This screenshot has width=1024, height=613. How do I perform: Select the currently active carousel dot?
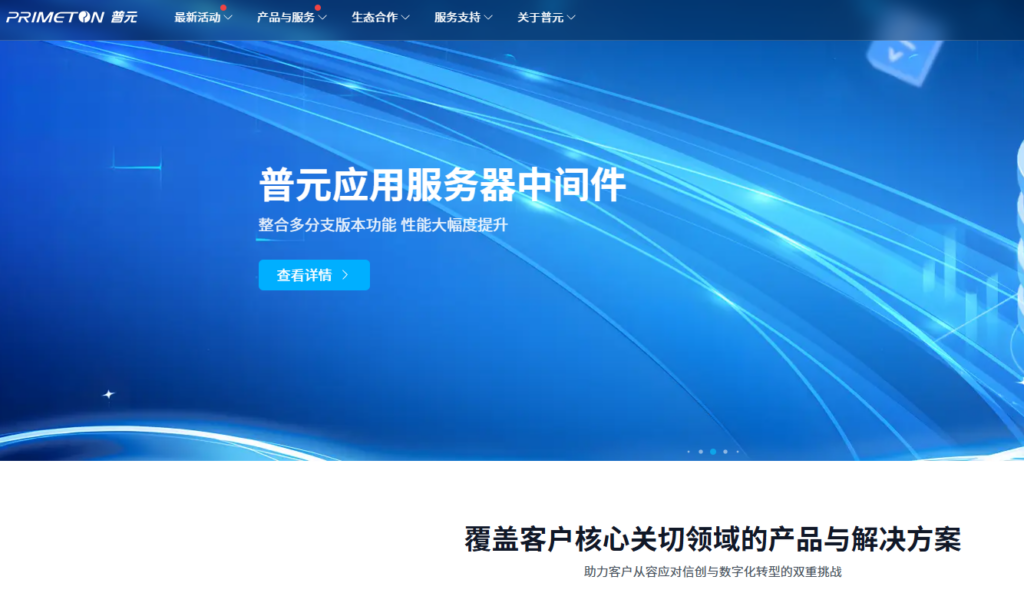[x=713, y=452]
